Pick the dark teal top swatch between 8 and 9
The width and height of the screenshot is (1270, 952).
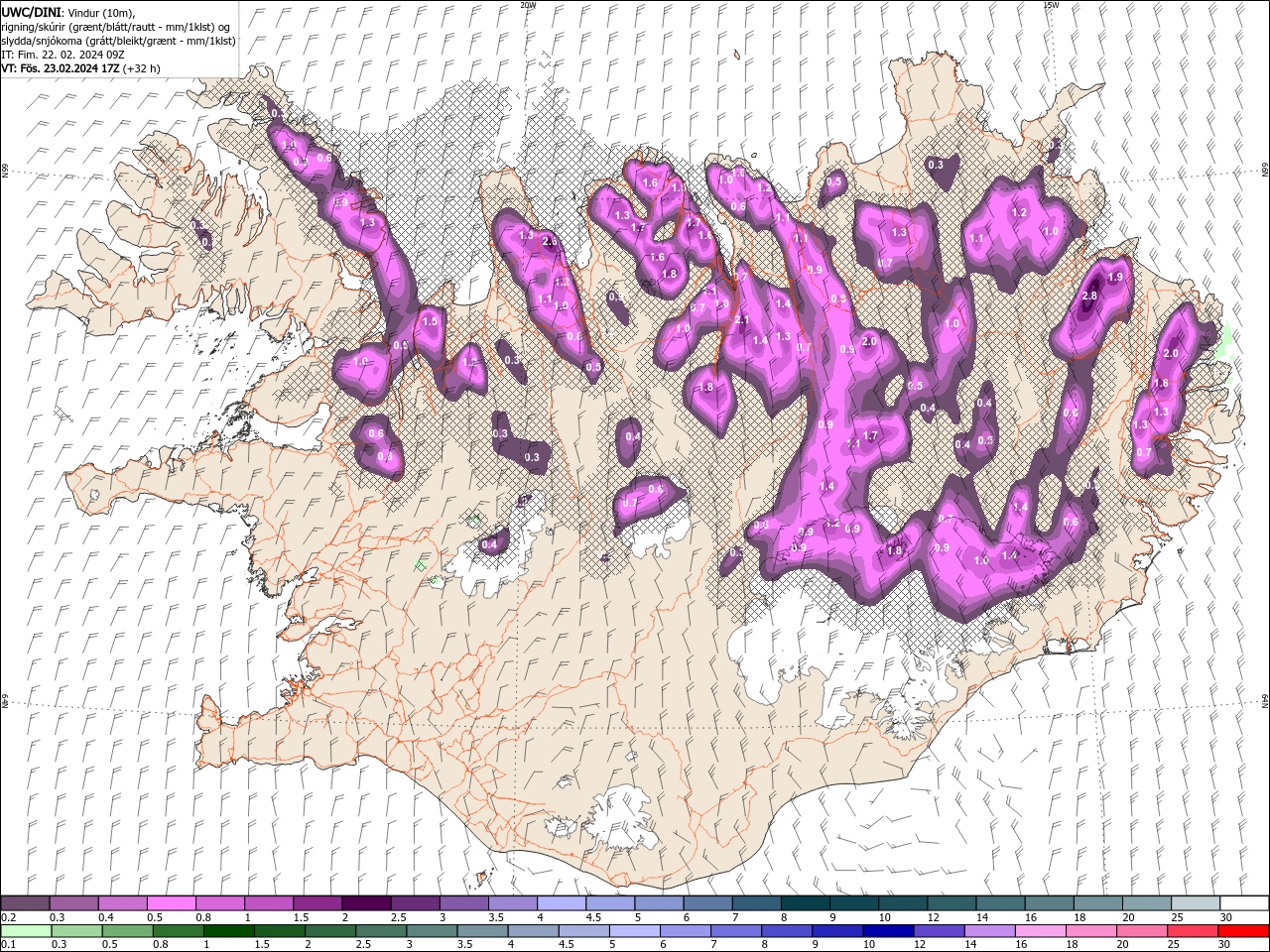click(x=805, y=902)
